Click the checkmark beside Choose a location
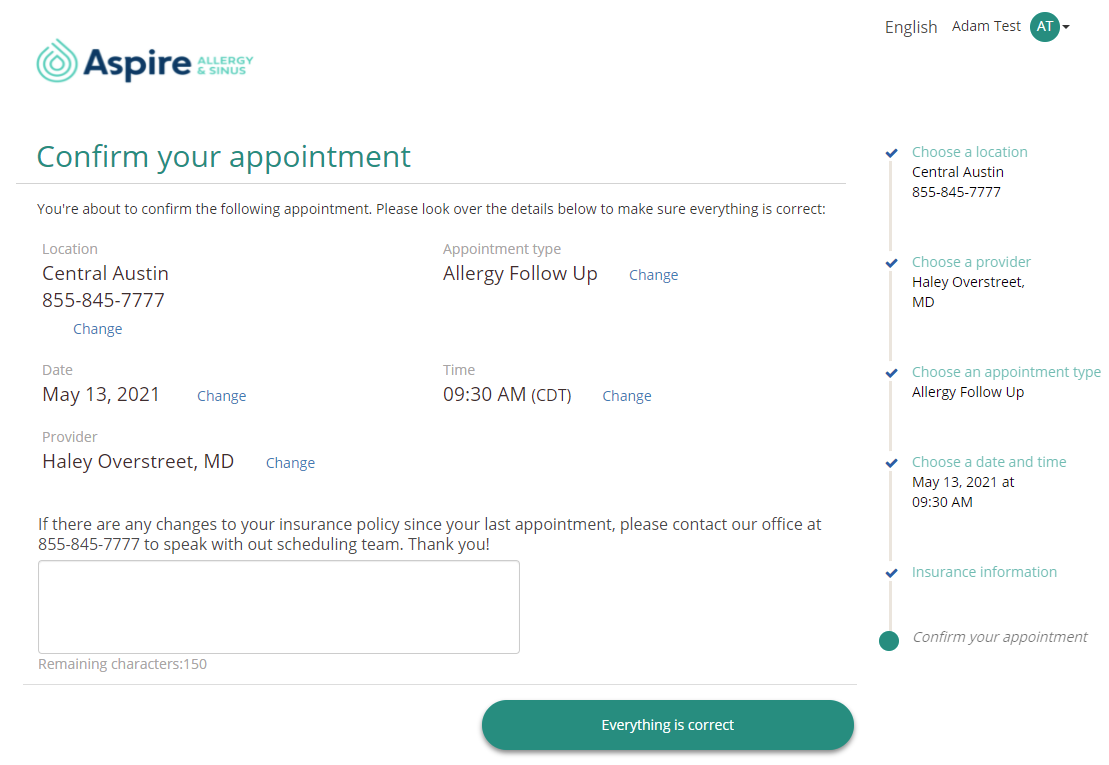 891,153
